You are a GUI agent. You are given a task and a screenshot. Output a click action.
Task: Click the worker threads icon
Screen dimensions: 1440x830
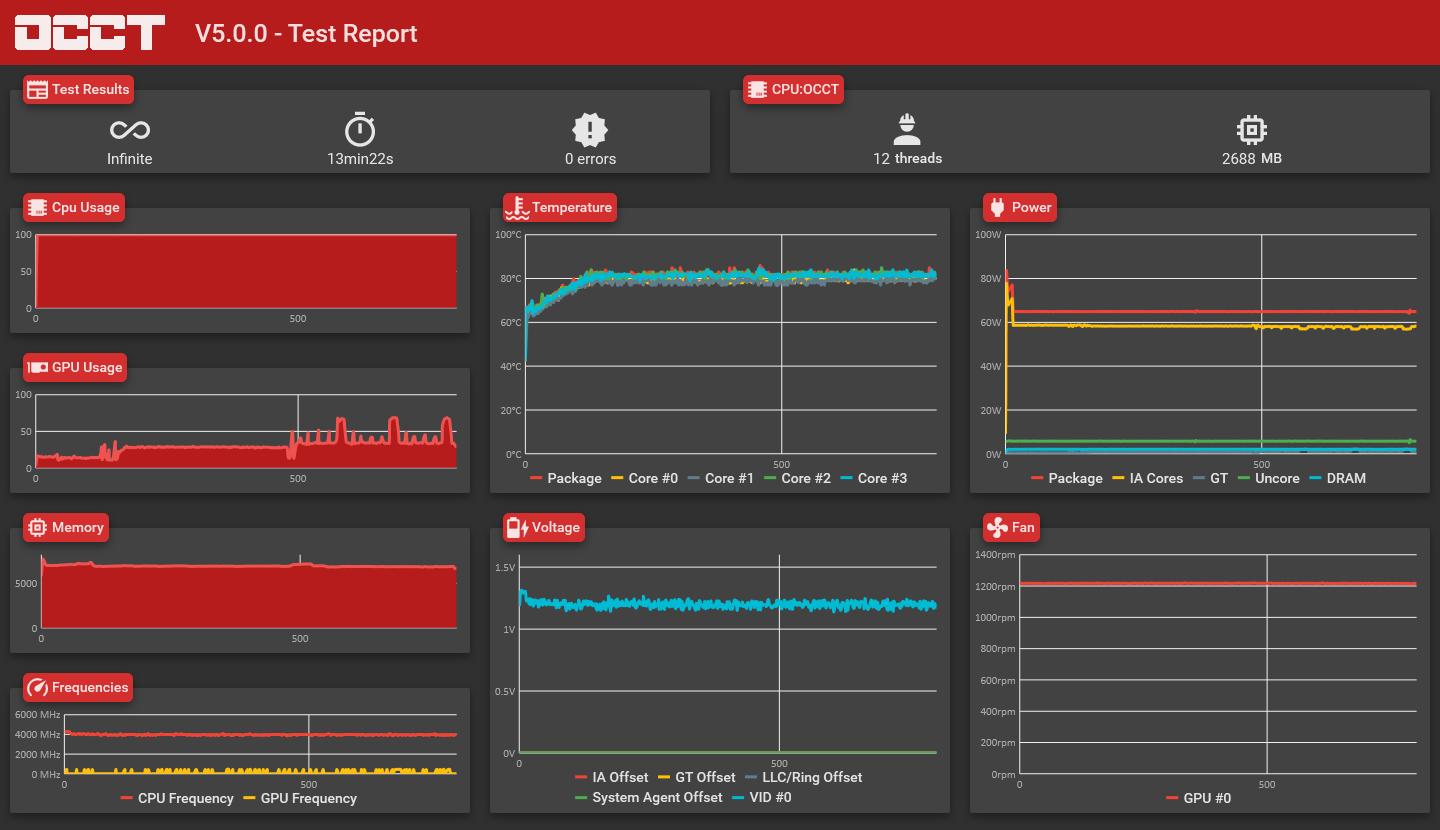point(907,129)
